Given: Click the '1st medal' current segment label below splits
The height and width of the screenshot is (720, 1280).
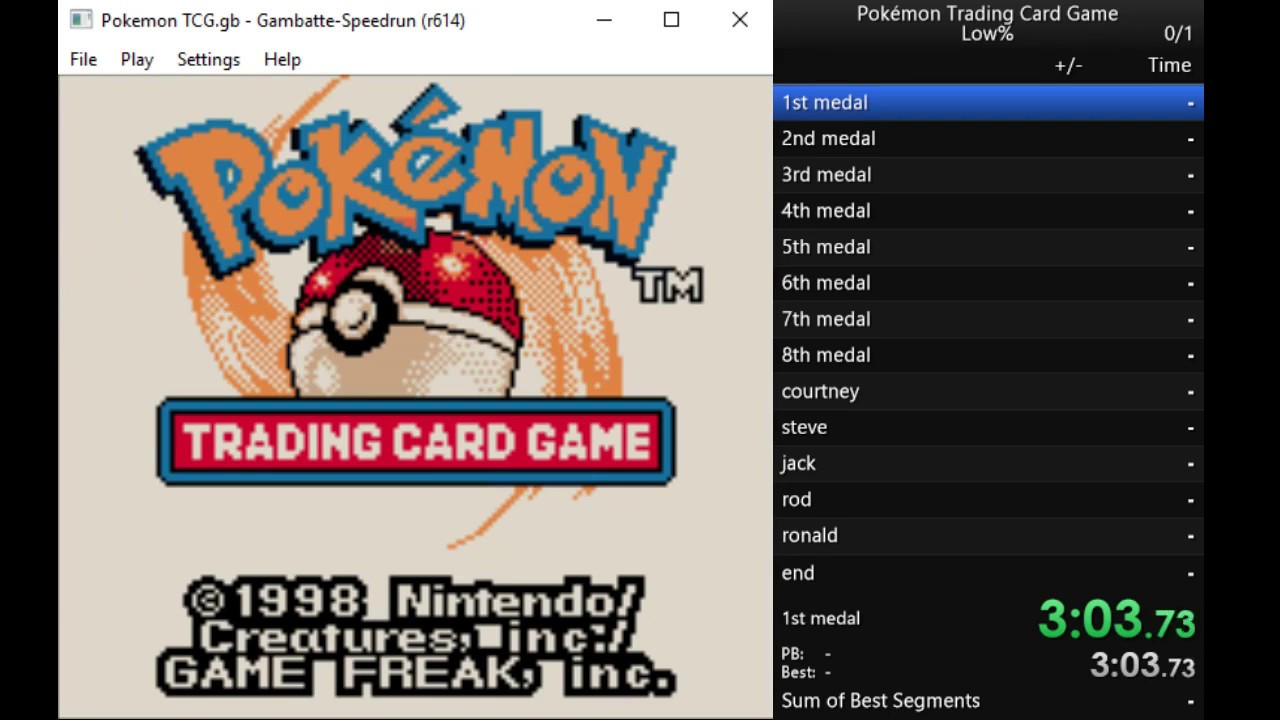Looking at the screenshot, I should click(821, 618).
